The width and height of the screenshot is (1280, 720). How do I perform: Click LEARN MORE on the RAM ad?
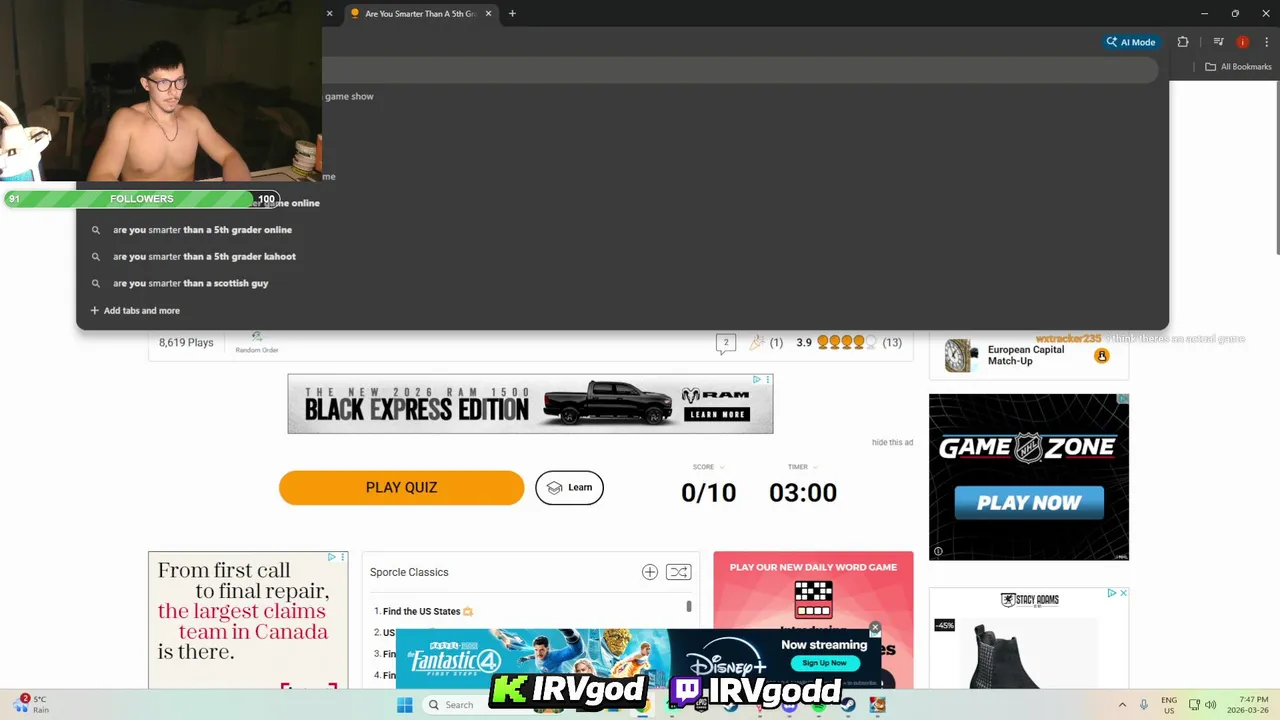click(x=716, y=414)
